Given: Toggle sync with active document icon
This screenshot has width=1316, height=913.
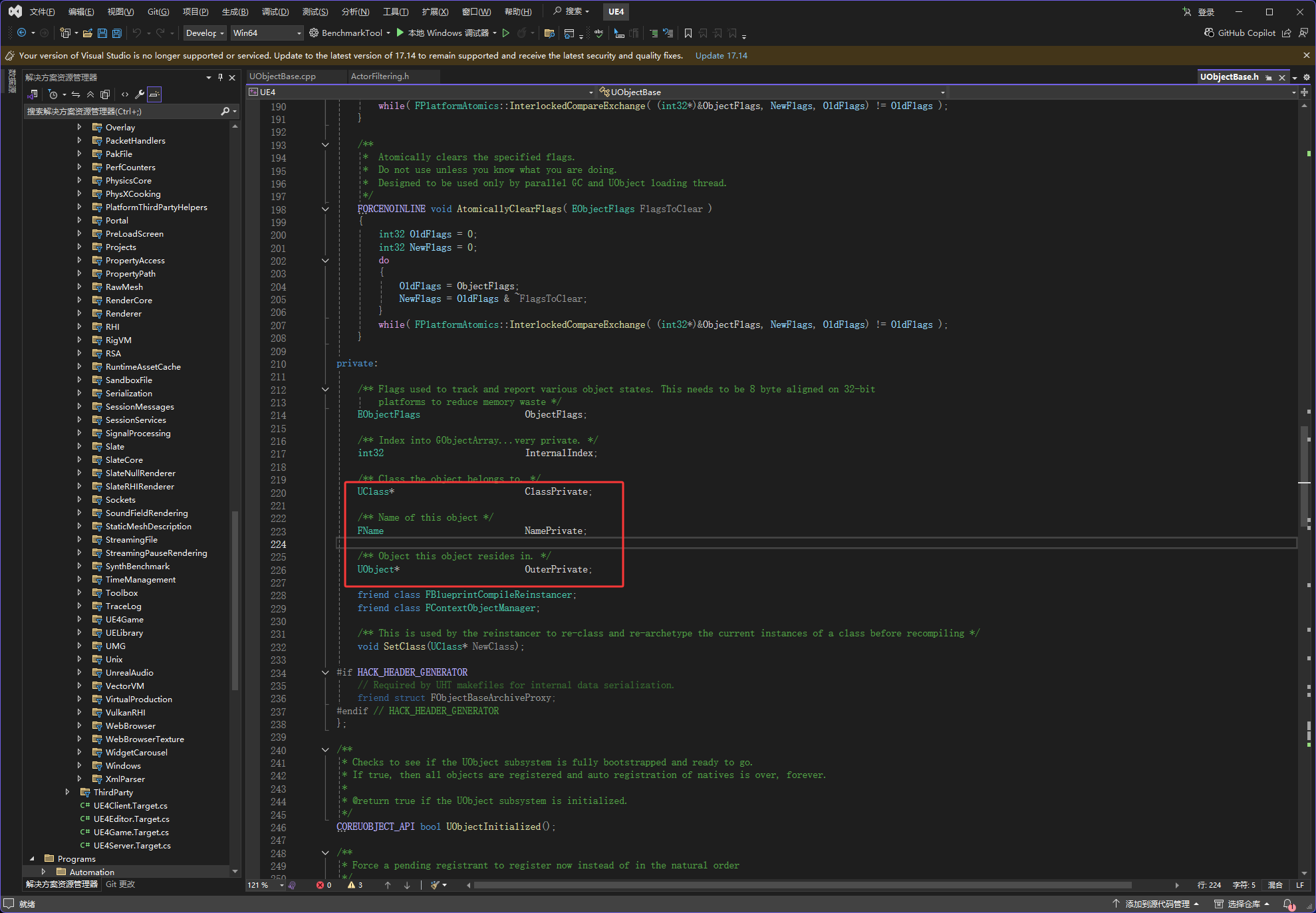Looking at the screenshot, I should tap(76, 94).
